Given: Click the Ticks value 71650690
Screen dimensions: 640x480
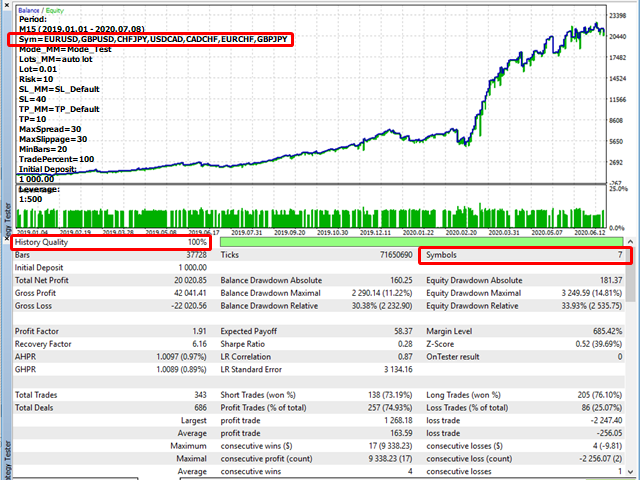Looking at the screenshot, I should [x=389, y=256].
